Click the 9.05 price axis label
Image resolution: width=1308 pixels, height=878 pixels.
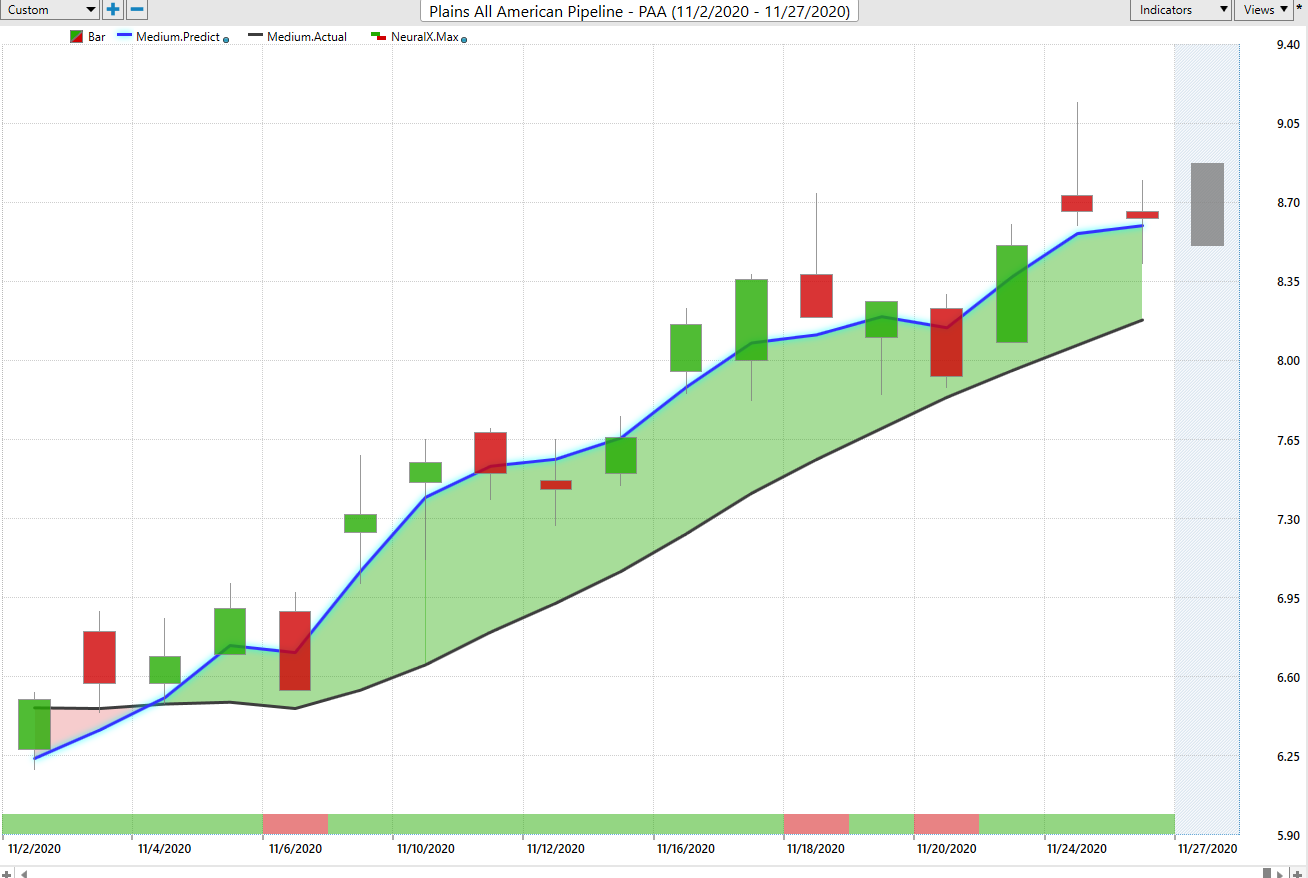tap(1288, 124)
